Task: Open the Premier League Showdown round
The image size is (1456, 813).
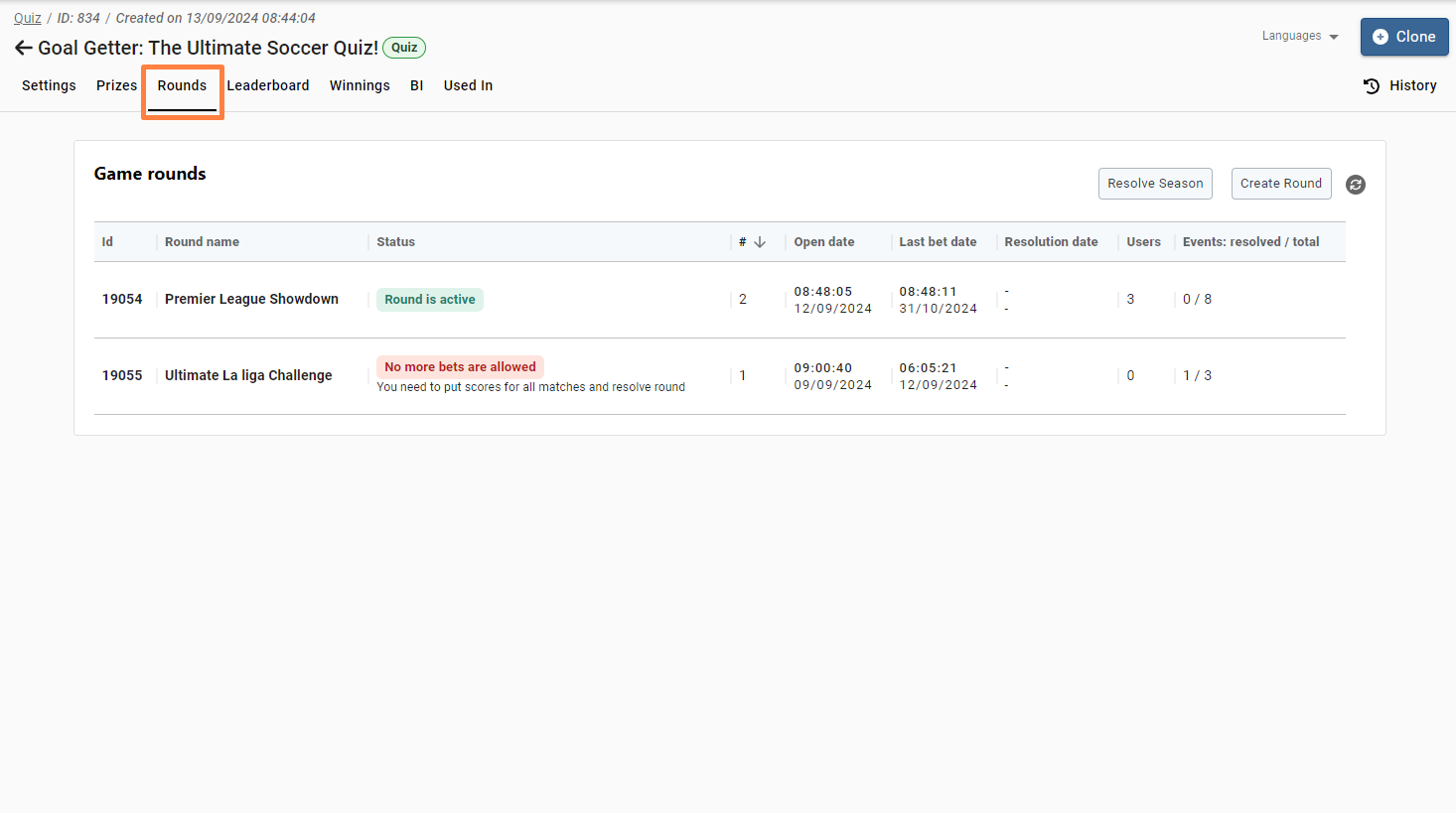Action: 251,299
